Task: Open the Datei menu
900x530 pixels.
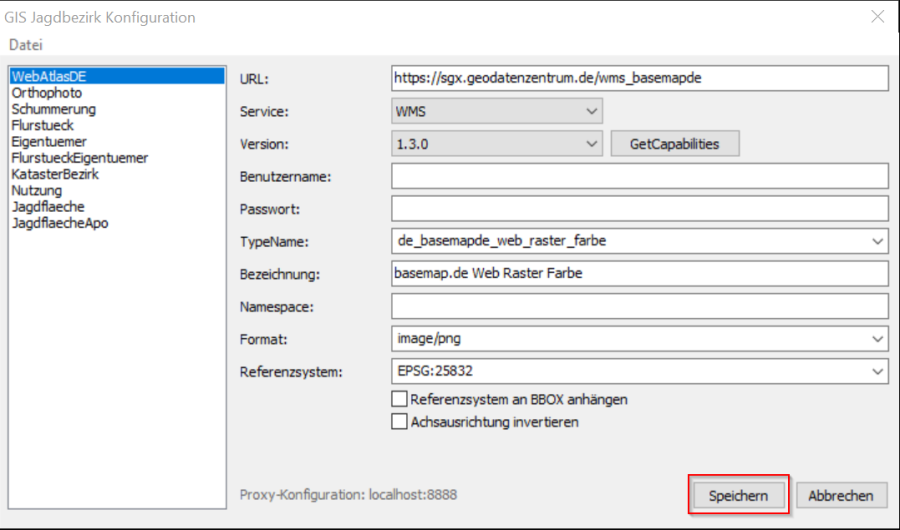Action: (26, 45)
